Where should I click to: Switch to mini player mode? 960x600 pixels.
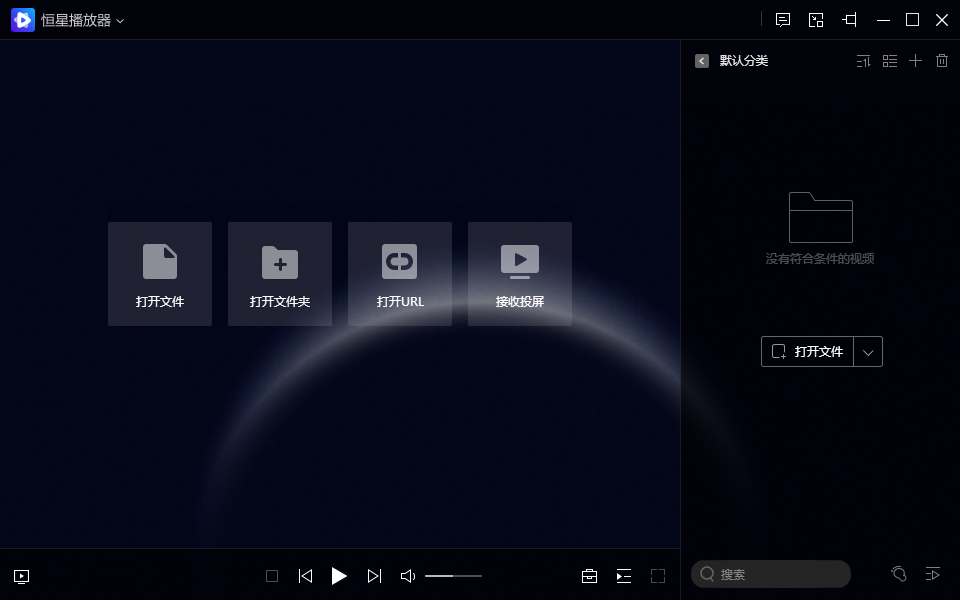(816, 20)
